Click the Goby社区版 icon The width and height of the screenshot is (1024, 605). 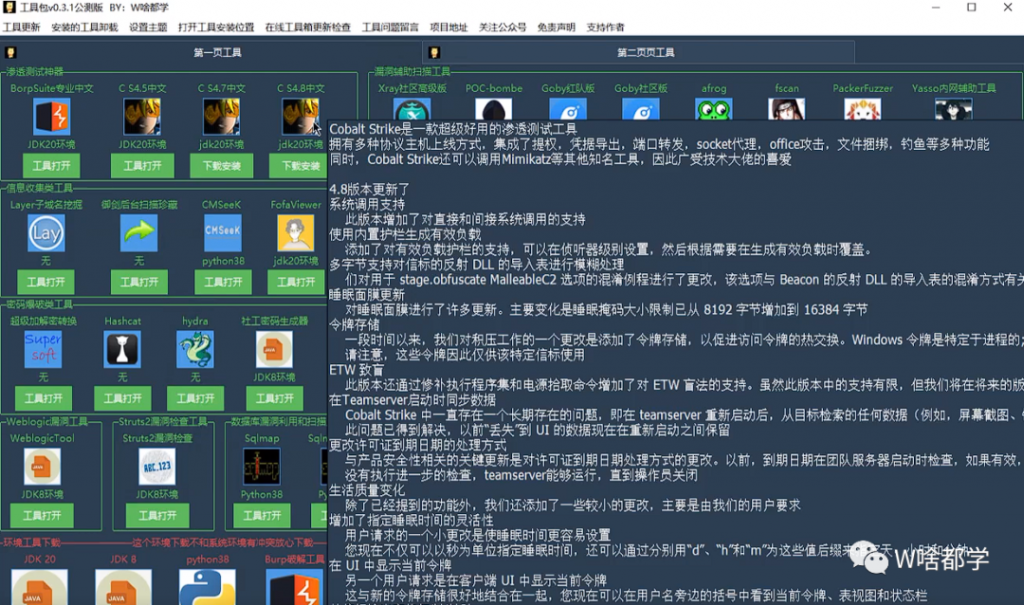pyautogui.click(x=641, y=109)
